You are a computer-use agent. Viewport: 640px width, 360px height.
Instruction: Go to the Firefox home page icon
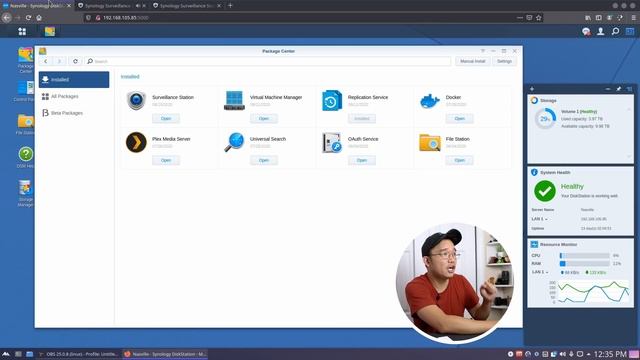pos(39,18)
